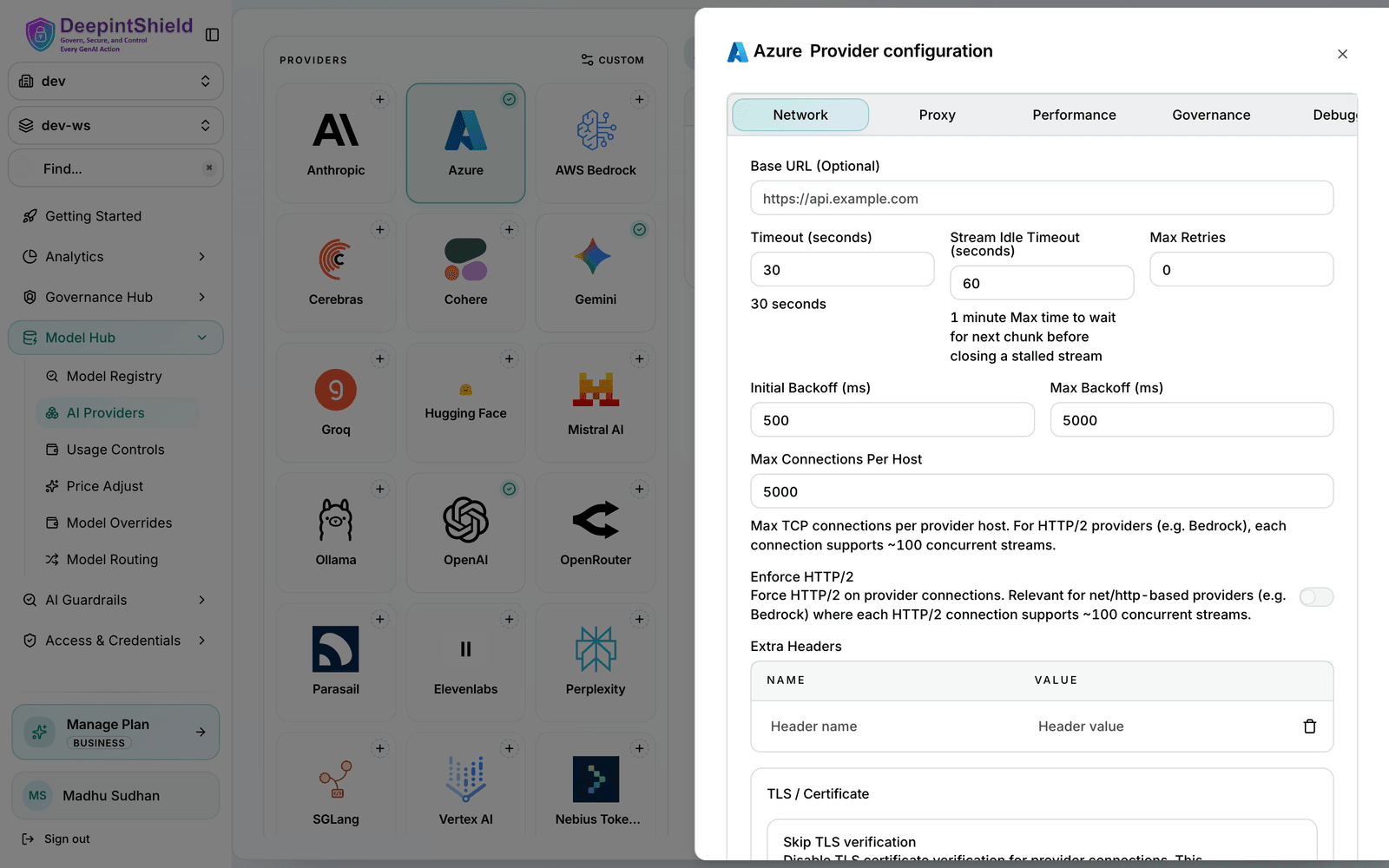Open Getting Started page
The image size is (1389, 868).
(x=115, y=216)
